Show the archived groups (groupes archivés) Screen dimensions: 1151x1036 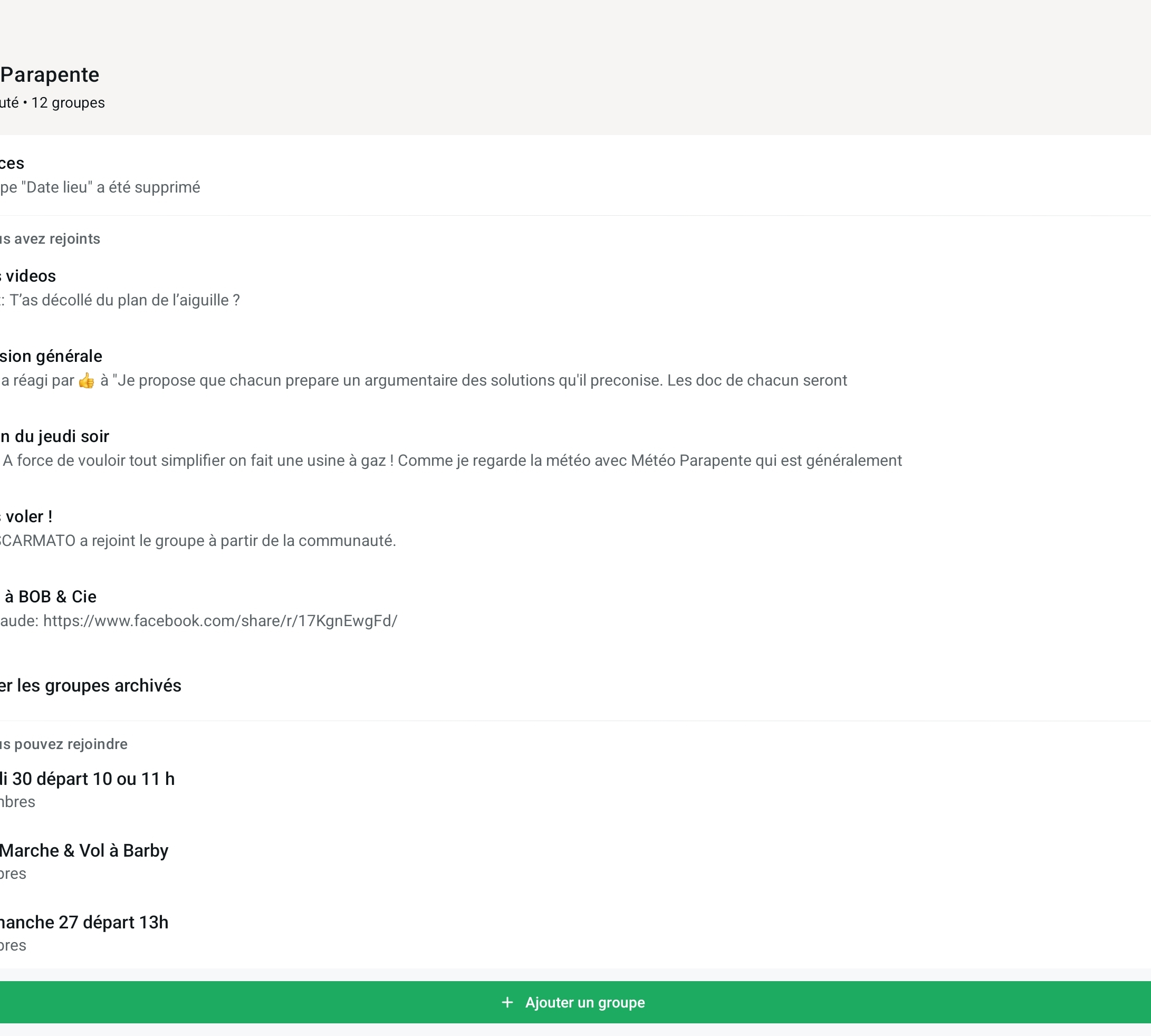[91, 686]
